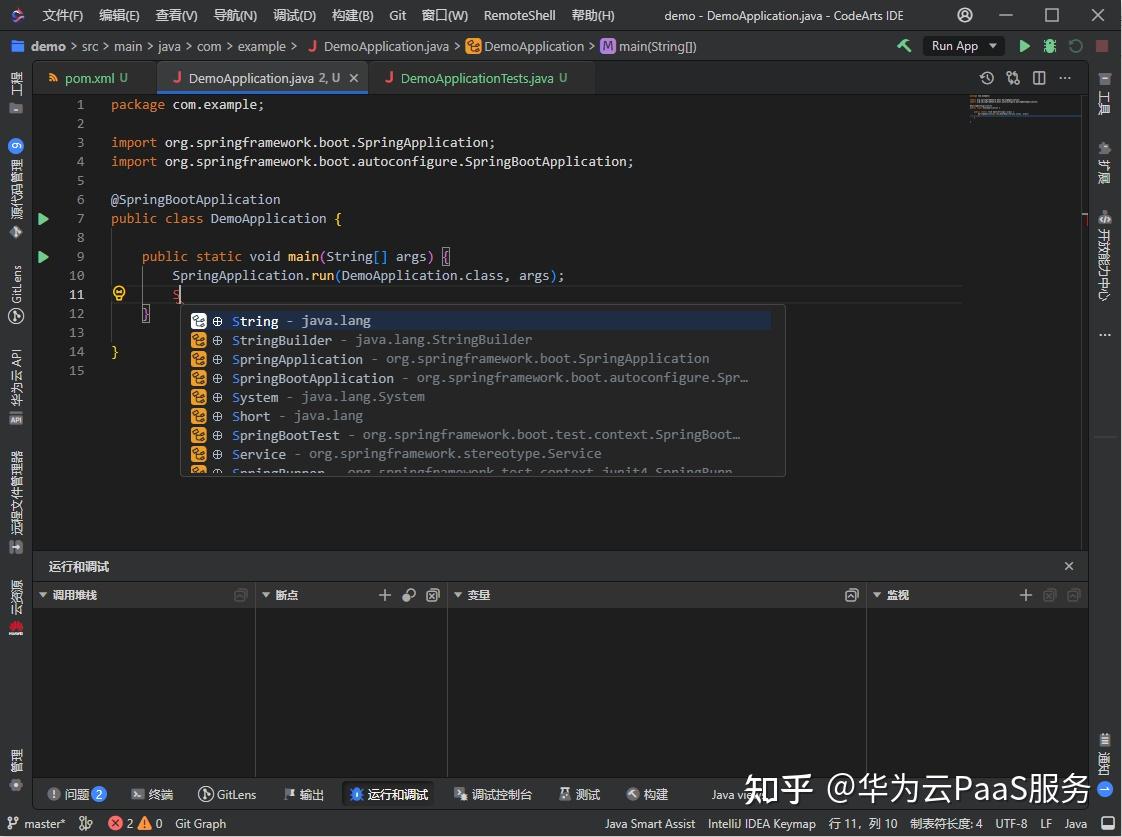Toggle all breakpoints in 断点 section
Viewport: 1122px width, 837px height.
(x=409, y=595)
